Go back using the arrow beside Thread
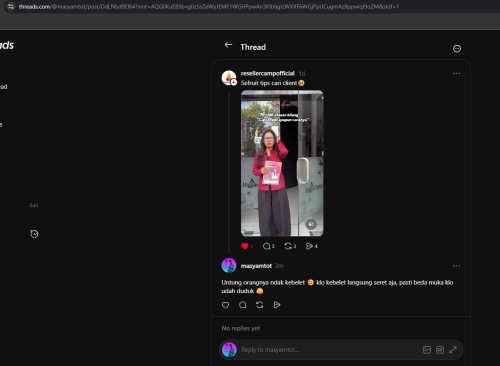The height and width of the screenshot is (366, 500). (228, 45)
